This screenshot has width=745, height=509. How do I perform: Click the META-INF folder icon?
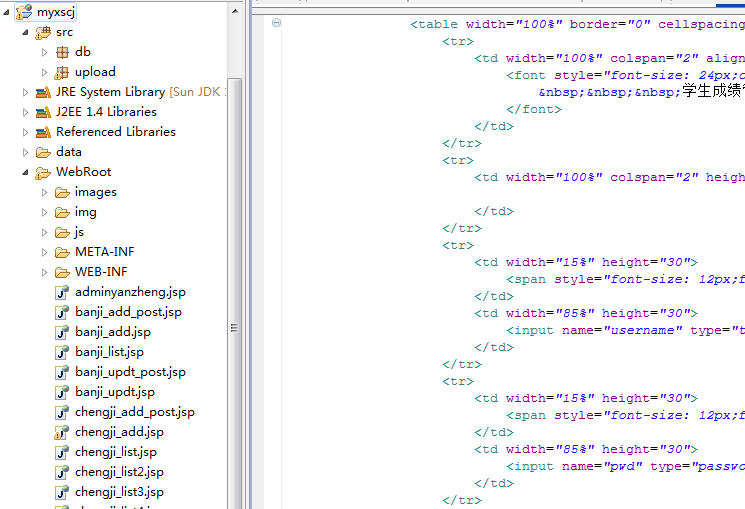(62, 252)
